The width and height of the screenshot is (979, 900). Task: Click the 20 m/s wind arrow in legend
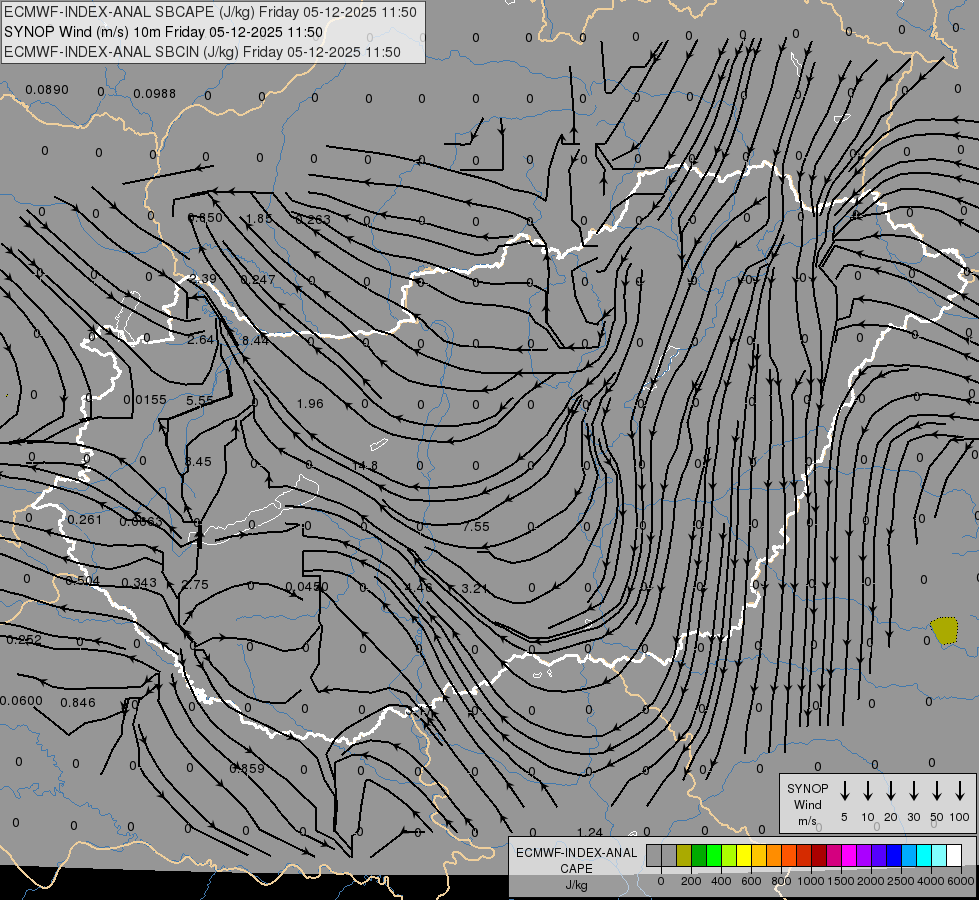click(890, 791)
